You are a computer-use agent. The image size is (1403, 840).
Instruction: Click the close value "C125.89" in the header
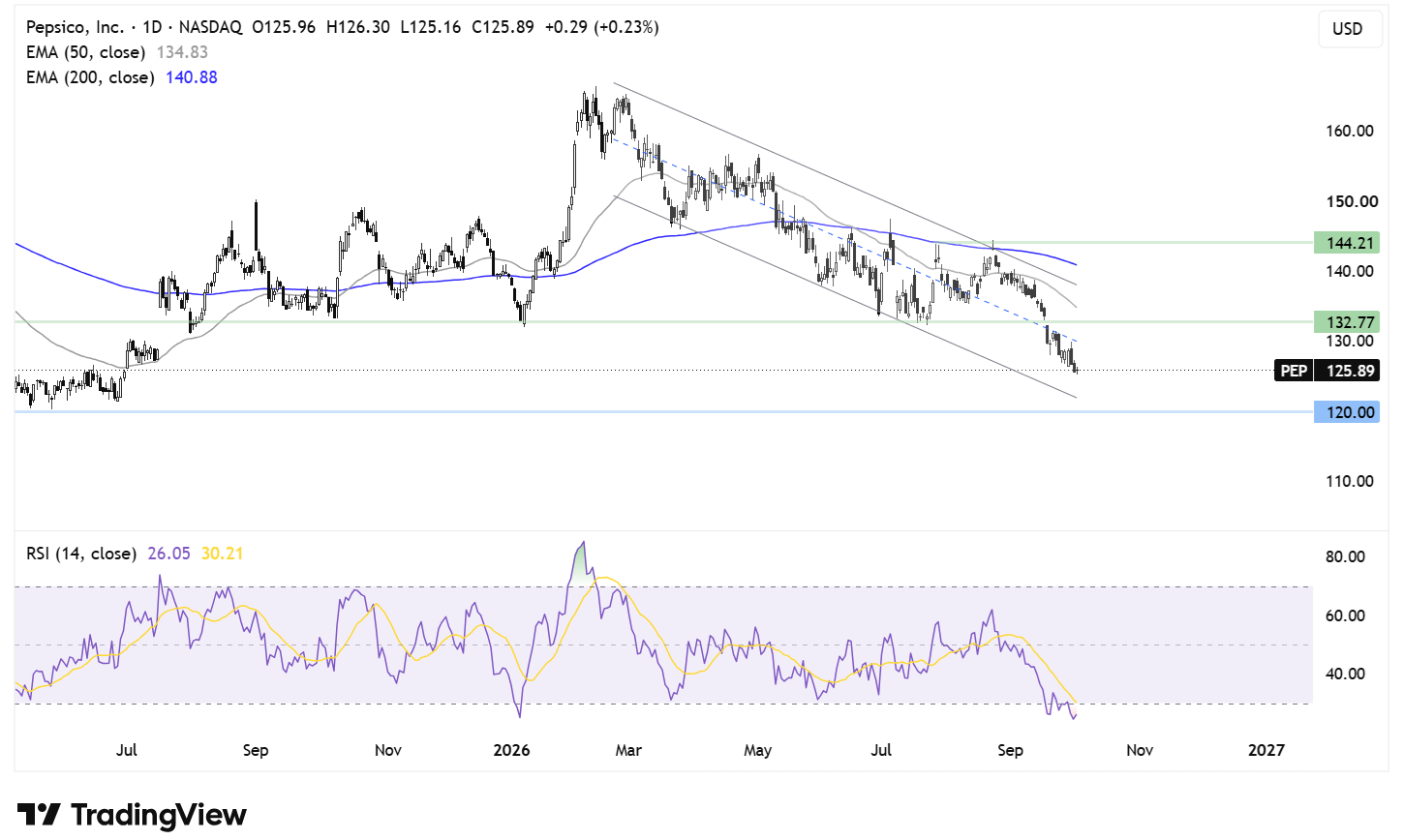tap(503, 27)
